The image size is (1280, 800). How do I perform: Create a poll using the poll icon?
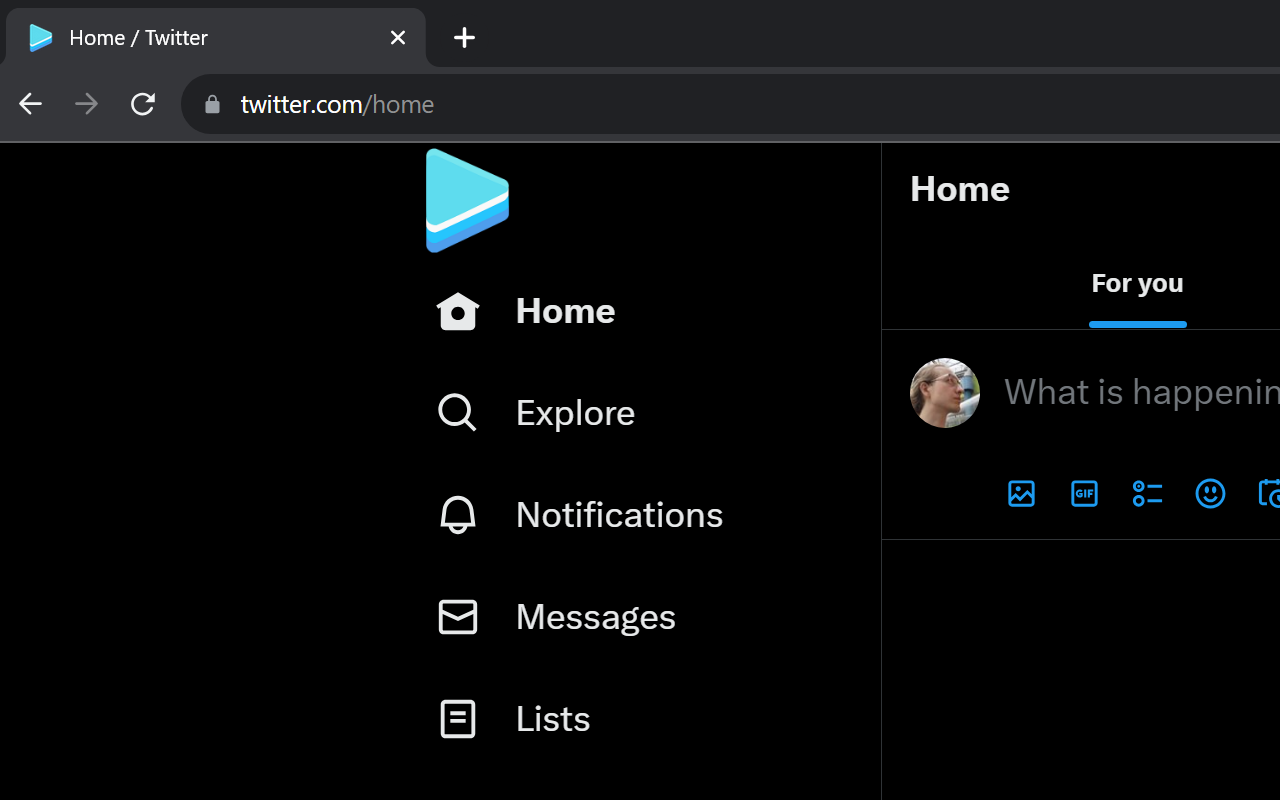click(1147, 493)
